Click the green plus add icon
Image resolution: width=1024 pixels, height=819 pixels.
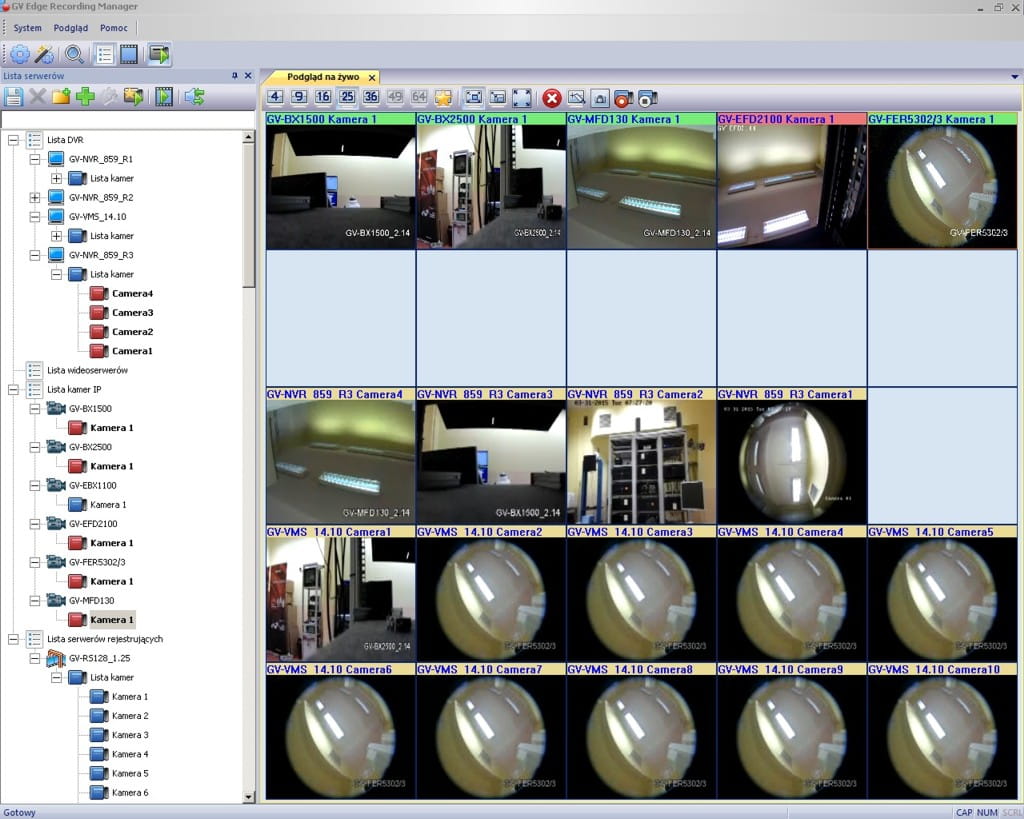pos(86,96)
